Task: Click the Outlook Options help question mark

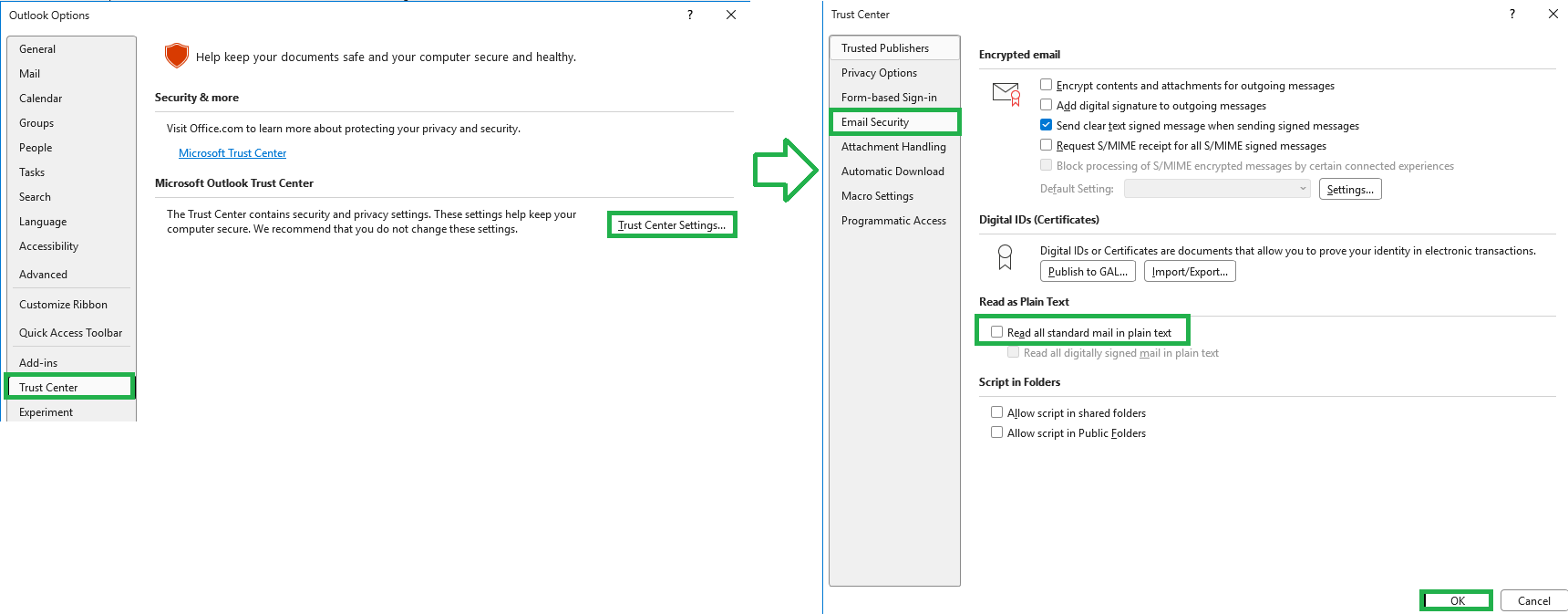Action: click(690, 15)
